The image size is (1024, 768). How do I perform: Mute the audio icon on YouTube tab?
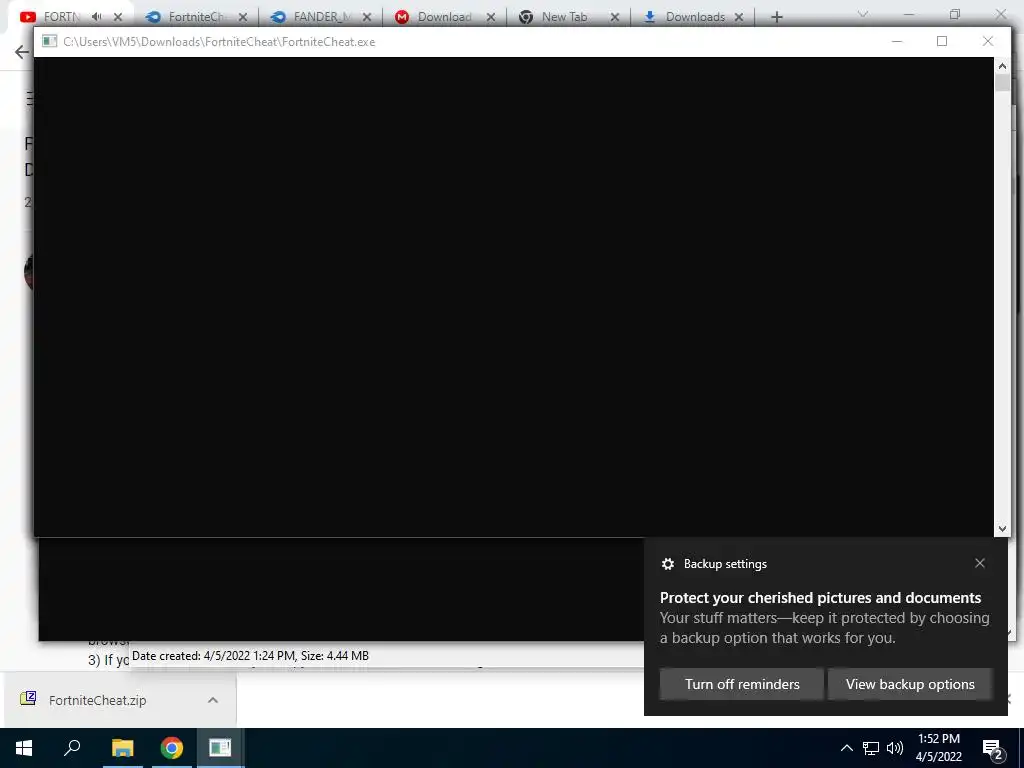tap(97, 17)
